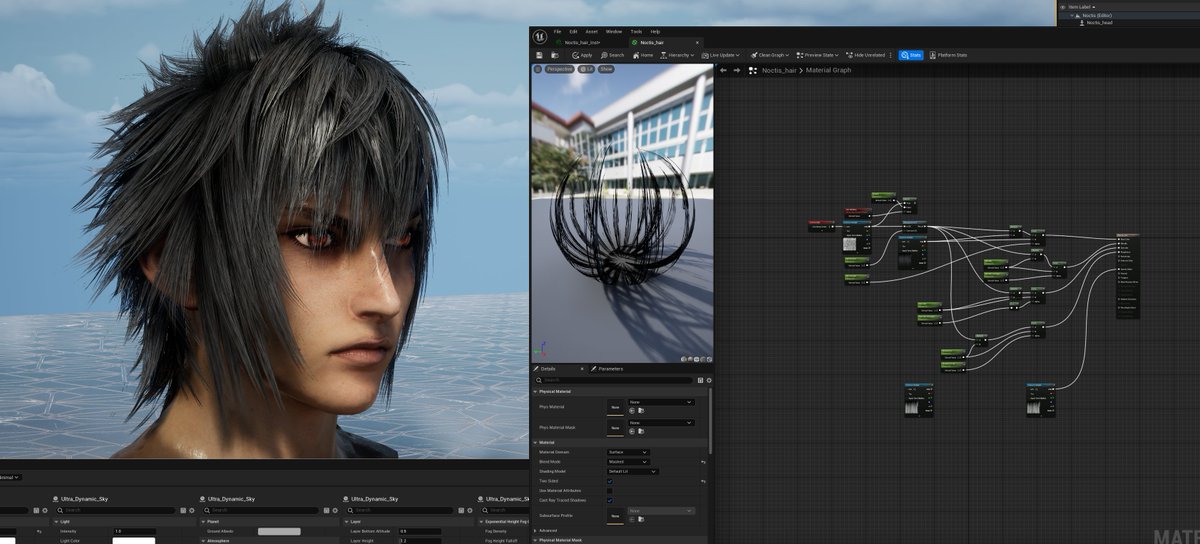1200x544 pixels.
Task: Click Platform Stats button
Action: coord(948,55)
